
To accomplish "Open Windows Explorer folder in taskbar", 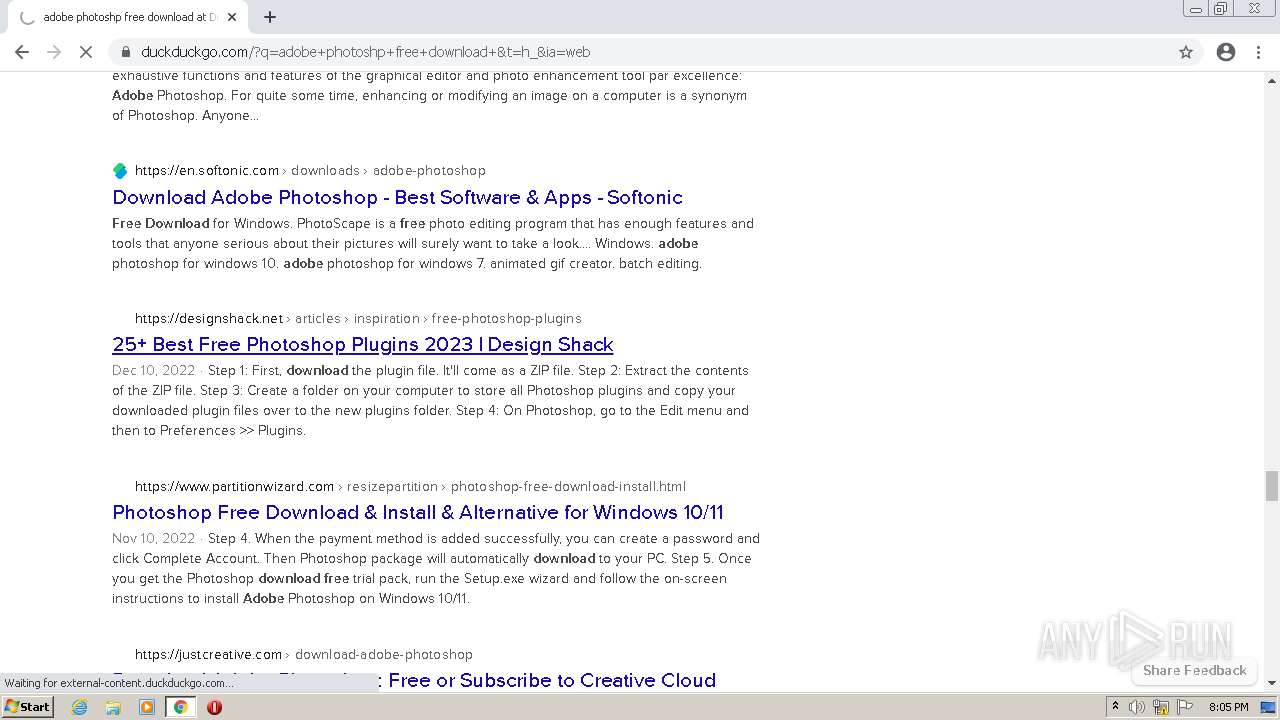I will pos(113,707).
